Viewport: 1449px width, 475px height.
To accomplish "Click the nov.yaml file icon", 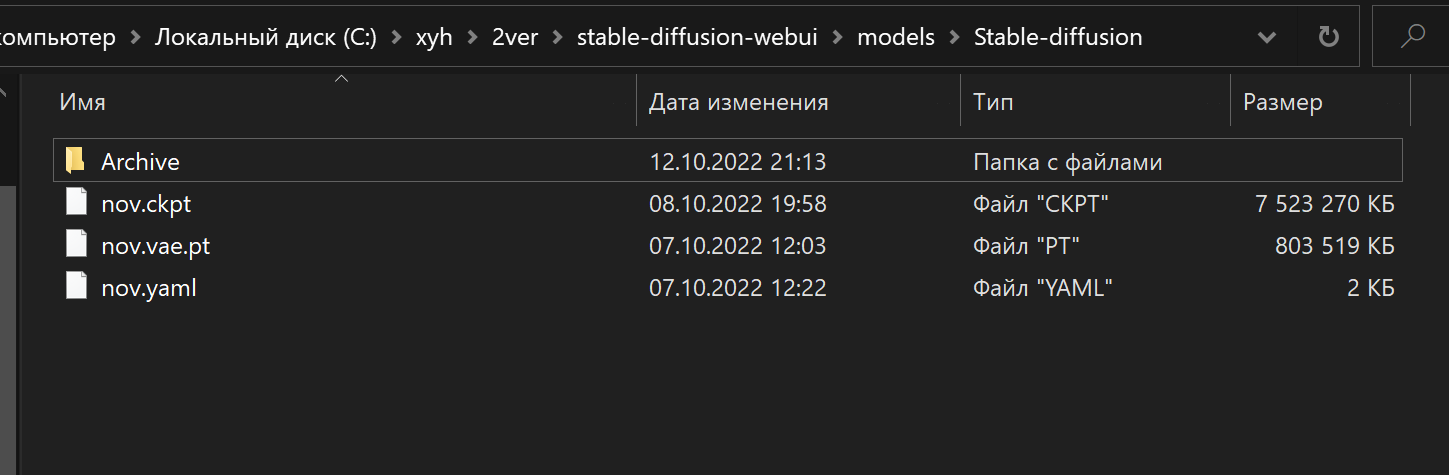I will pyautogui.click(x=76, y=288).
